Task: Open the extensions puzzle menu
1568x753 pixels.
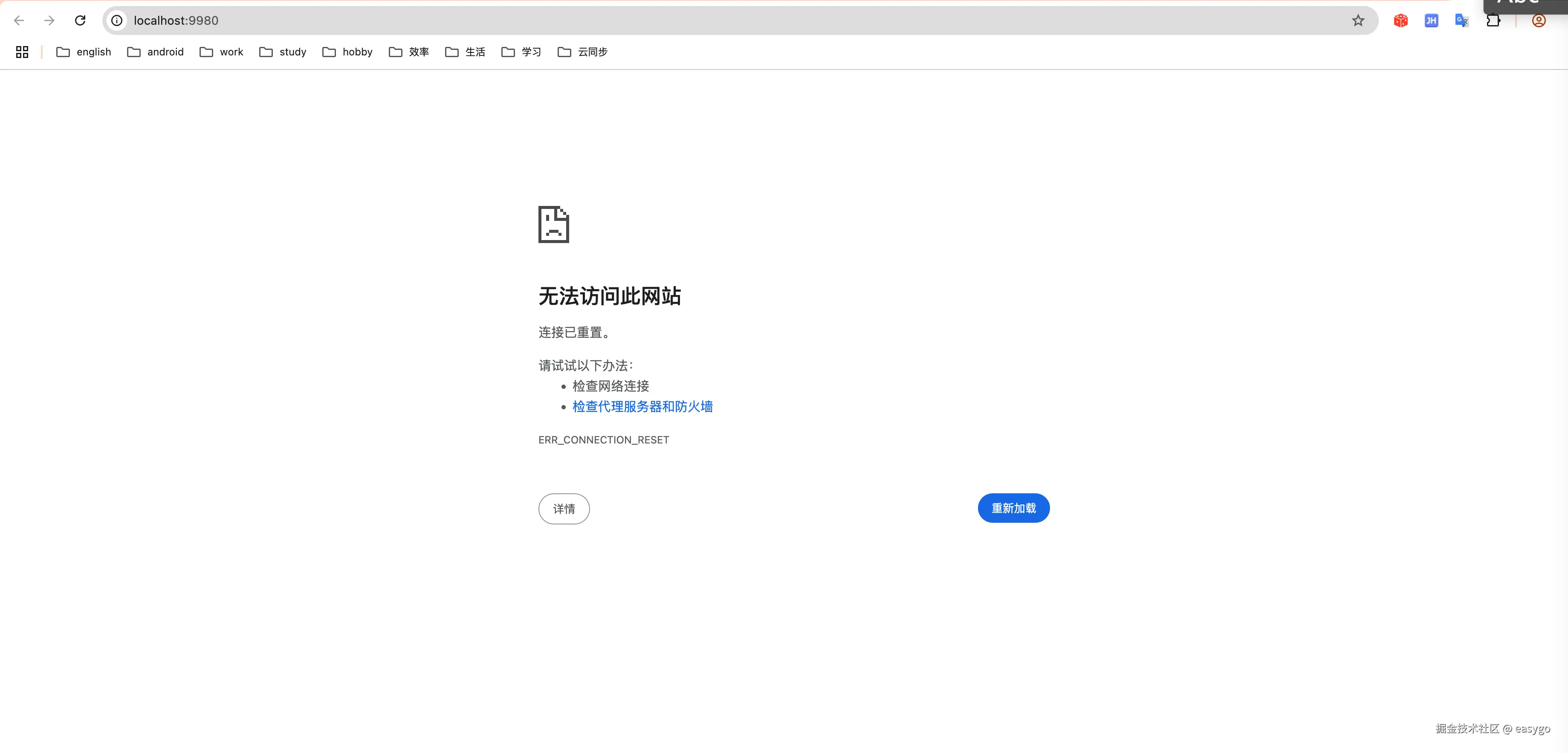Action: (x=1493, y=21)
